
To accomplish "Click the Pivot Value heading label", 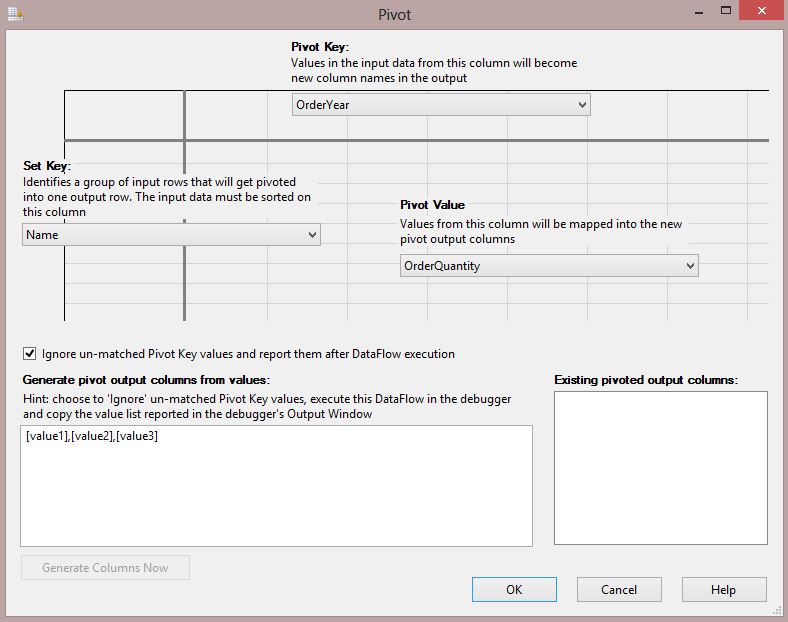I will click(432, 205).
